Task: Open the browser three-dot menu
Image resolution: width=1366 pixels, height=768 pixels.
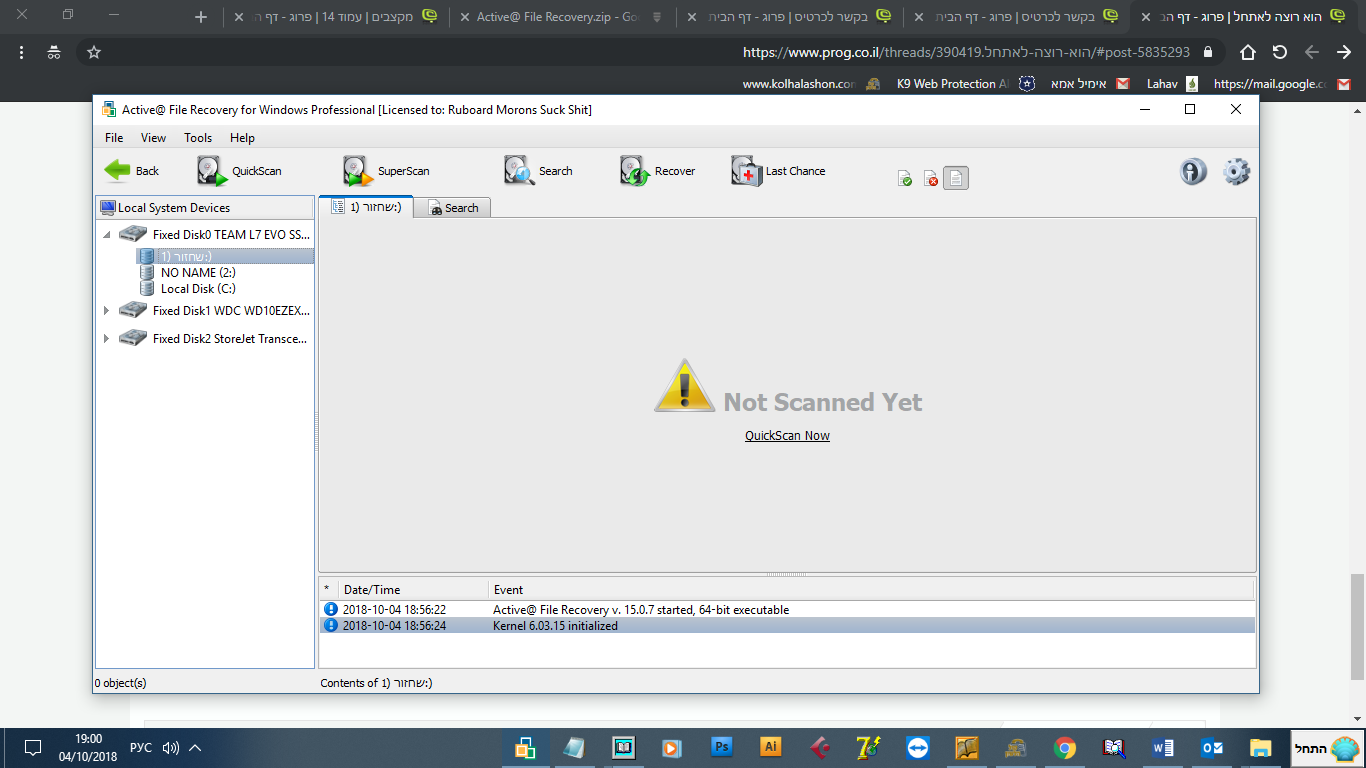Action: coord(22,52)
